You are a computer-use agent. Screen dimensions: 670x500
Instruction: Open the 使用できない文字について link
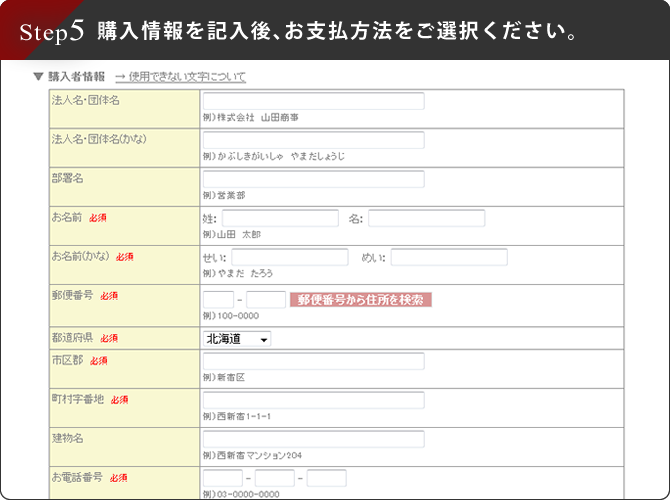[x=180, y=76]
